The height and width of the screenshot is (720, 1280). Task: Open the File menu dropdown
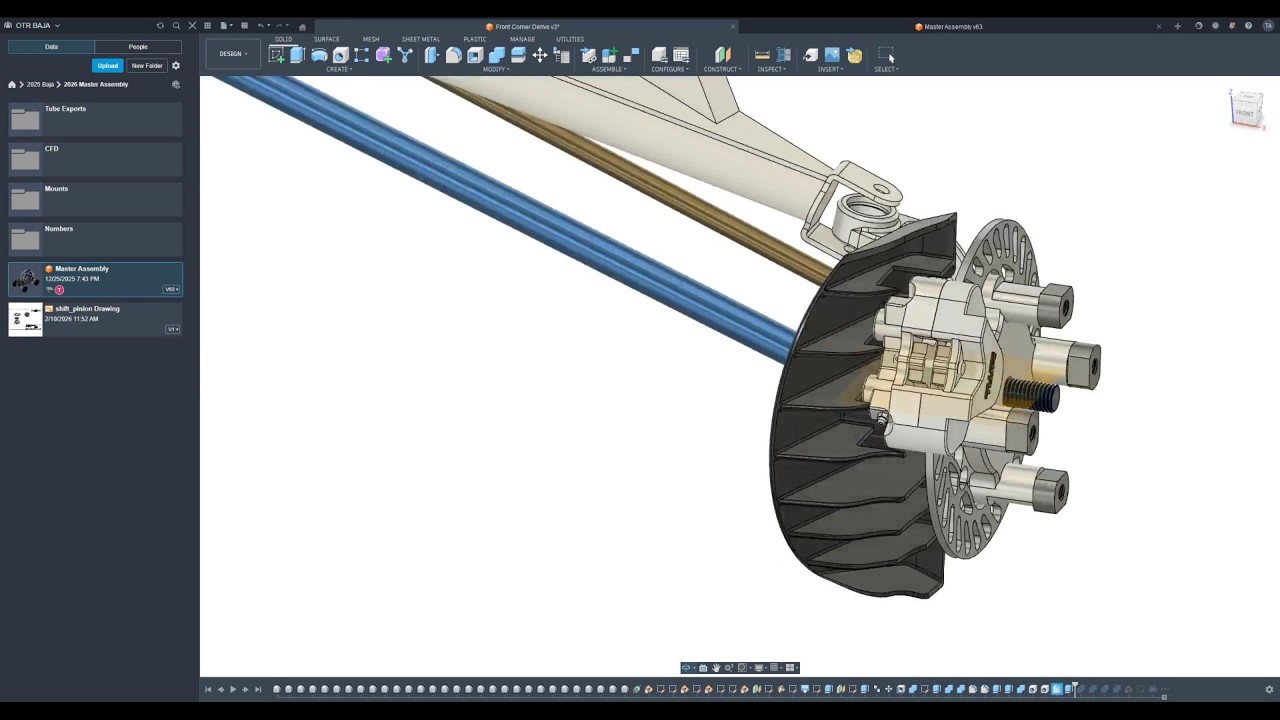tap(225, 26)
